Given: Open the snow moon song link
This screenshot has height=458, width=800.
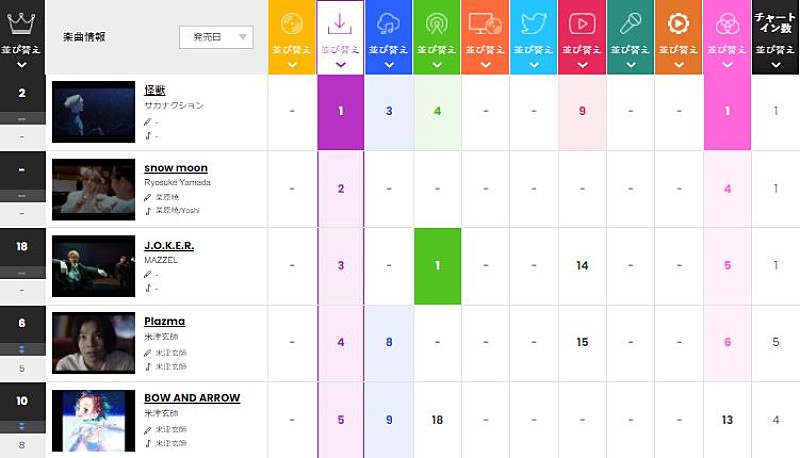Looking at the screenshot, I should coord(176,168).
